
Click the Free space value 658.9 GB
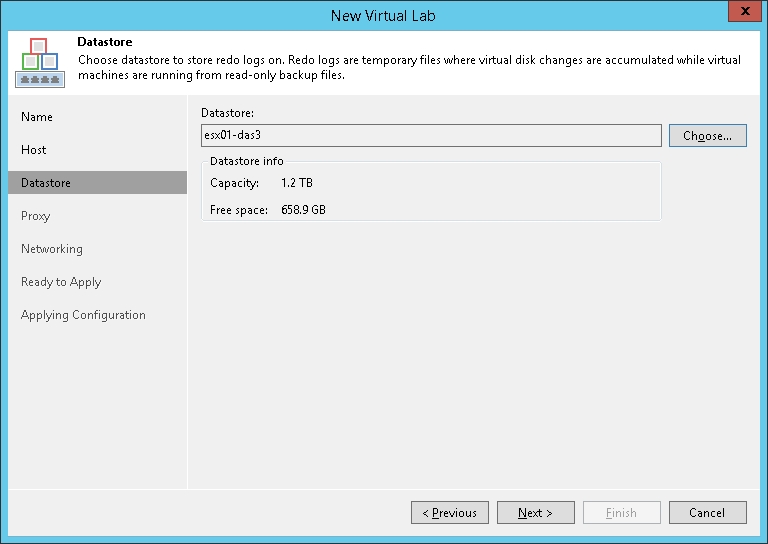[x=303, y=210]
